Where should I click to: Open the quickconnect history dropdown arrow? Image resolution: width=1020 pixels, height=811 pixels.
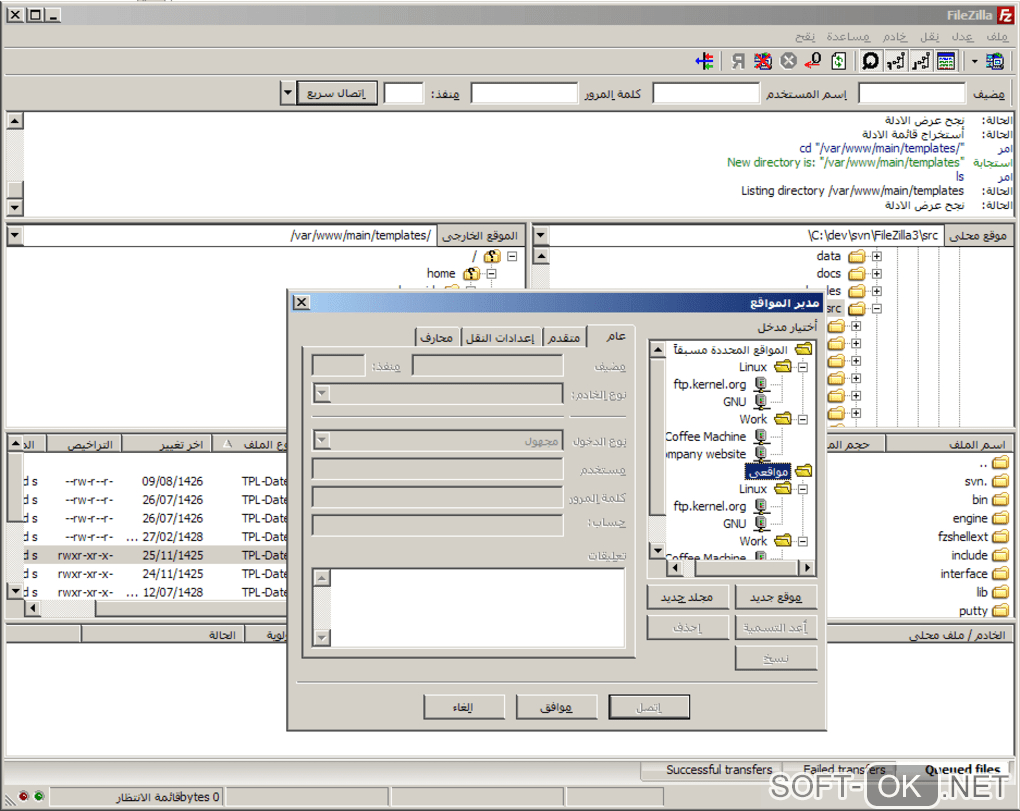[x=288, y=94]
